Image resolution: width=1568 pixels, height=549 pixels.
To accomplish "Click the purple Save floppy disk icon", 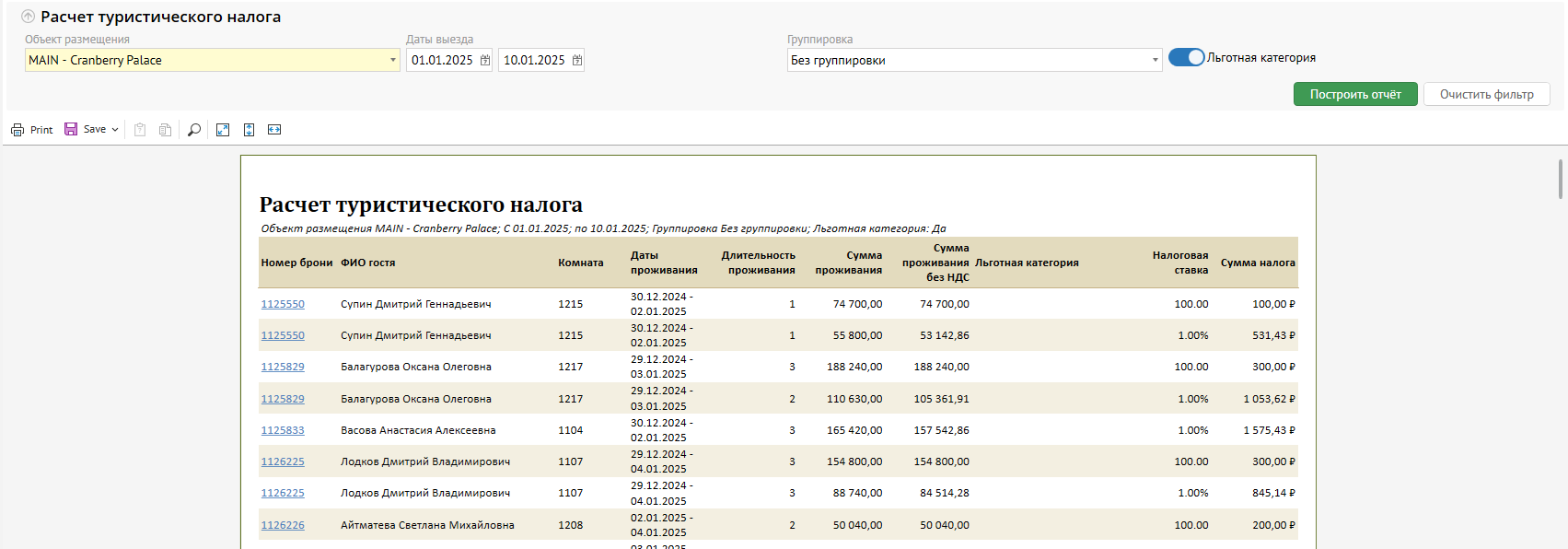I will pyautogui.click(x=71, y=129).
